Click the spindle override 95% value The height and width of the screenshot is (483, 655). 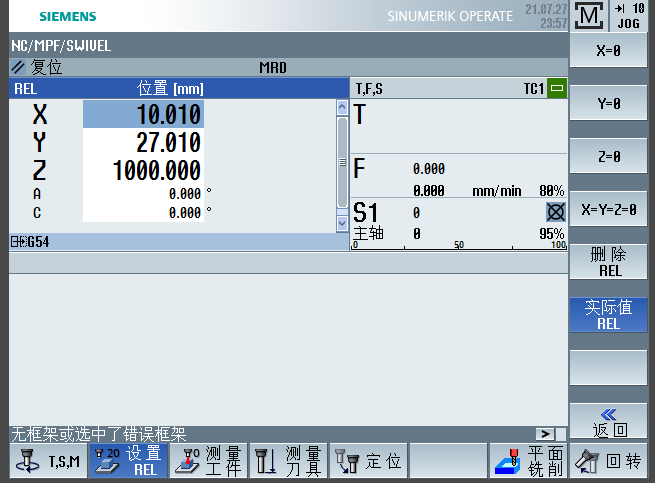point(551,234)
